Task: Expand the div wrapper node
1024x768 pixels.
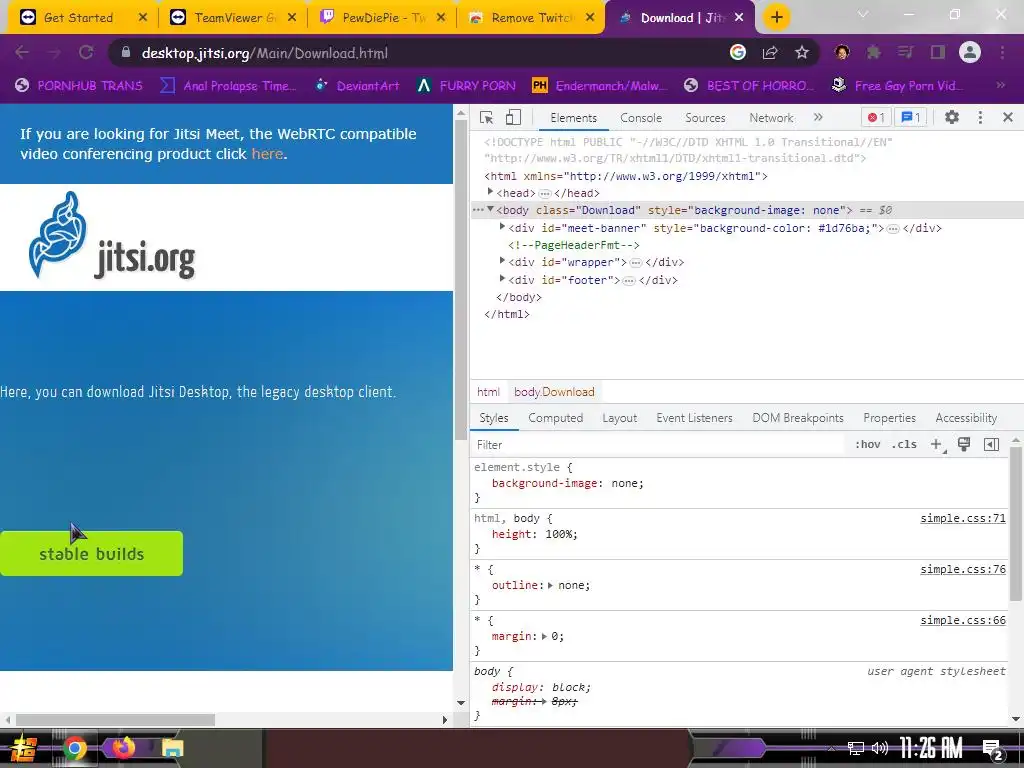Action: coord(502,261)
